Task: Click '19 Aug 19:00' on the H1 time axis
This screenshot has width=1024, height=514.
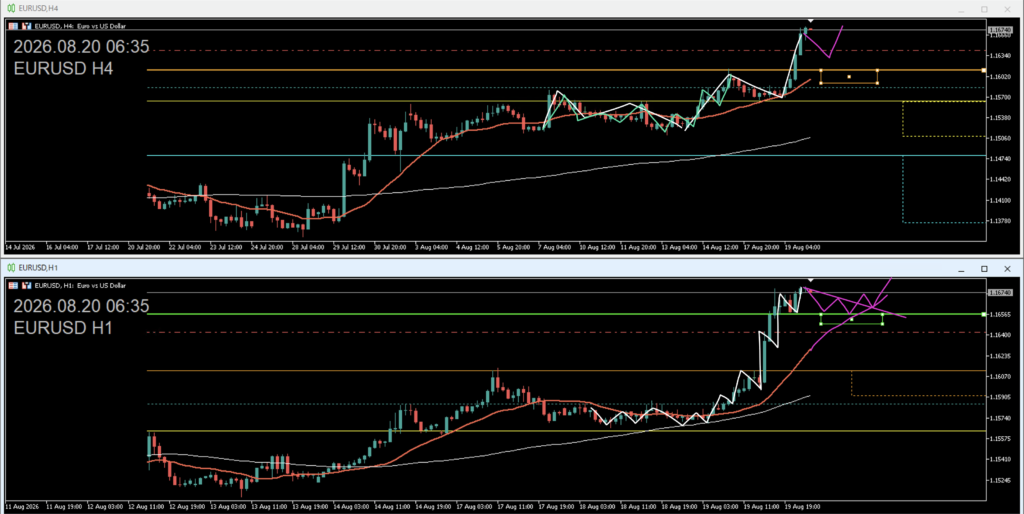Action: coord(803,507)
